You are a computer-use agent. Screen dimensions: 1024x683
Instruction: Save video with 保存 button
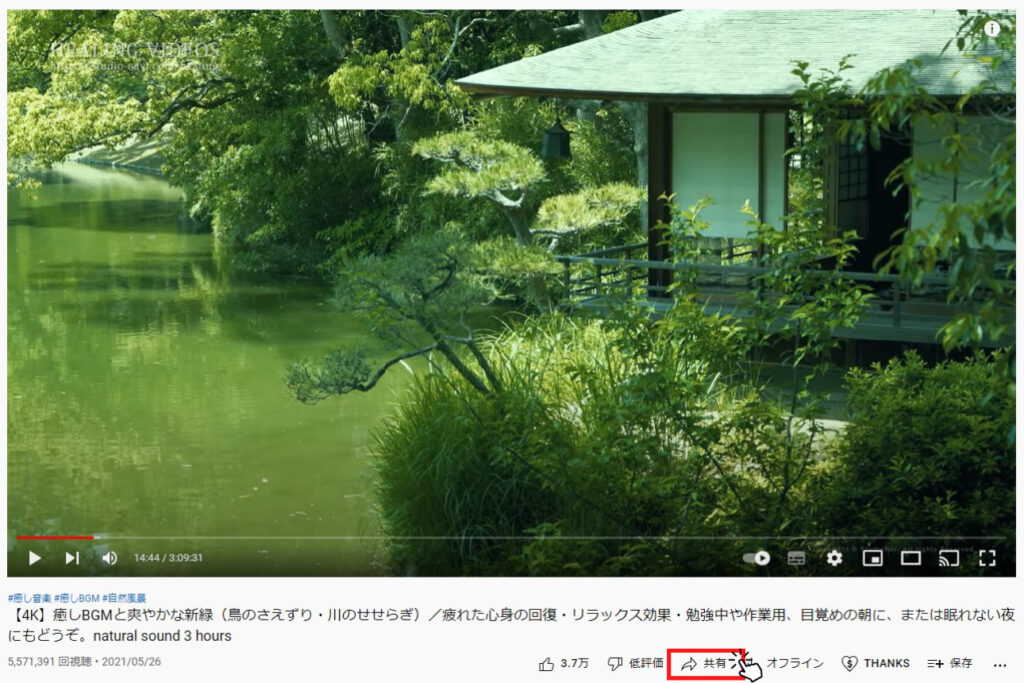(x=950, y=663)
